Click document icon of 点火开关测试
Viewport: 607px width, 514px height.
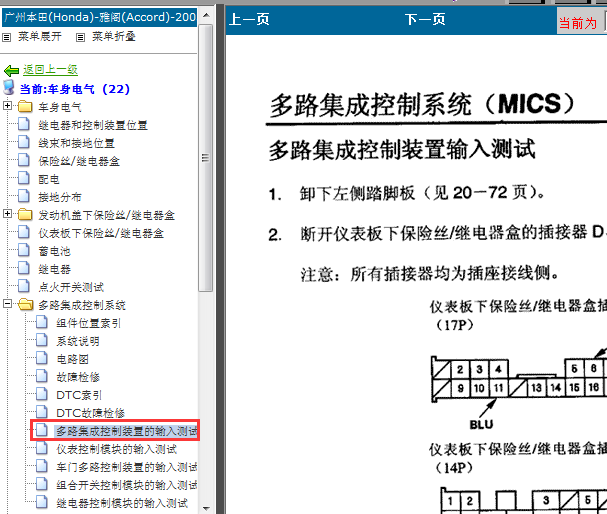click(24, 286)
